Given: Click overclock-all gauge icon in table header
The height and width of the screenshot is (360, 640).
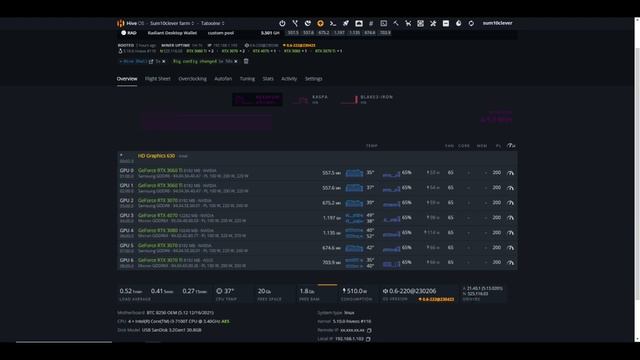Looking at the screenshot, I should [511, 146].
